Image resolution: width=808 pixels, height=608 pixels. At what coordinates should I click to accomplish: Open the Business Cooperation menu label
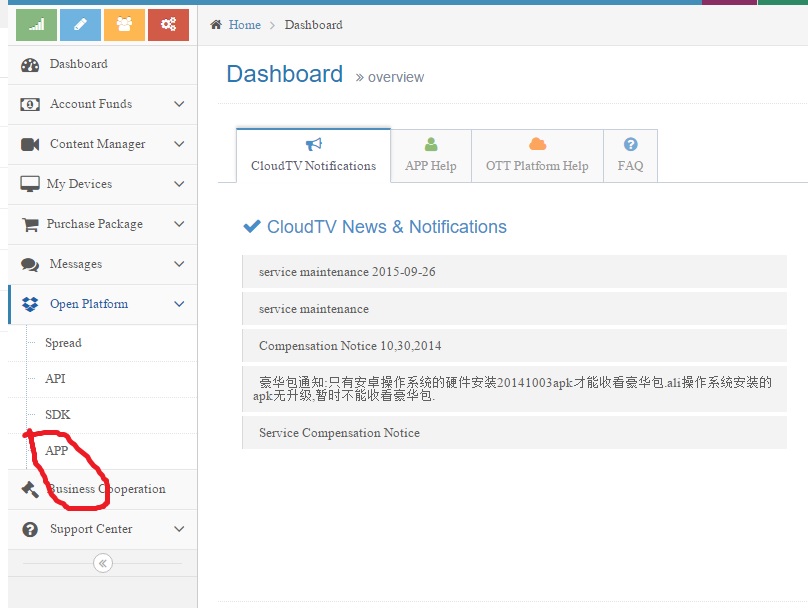pos(107,489)
